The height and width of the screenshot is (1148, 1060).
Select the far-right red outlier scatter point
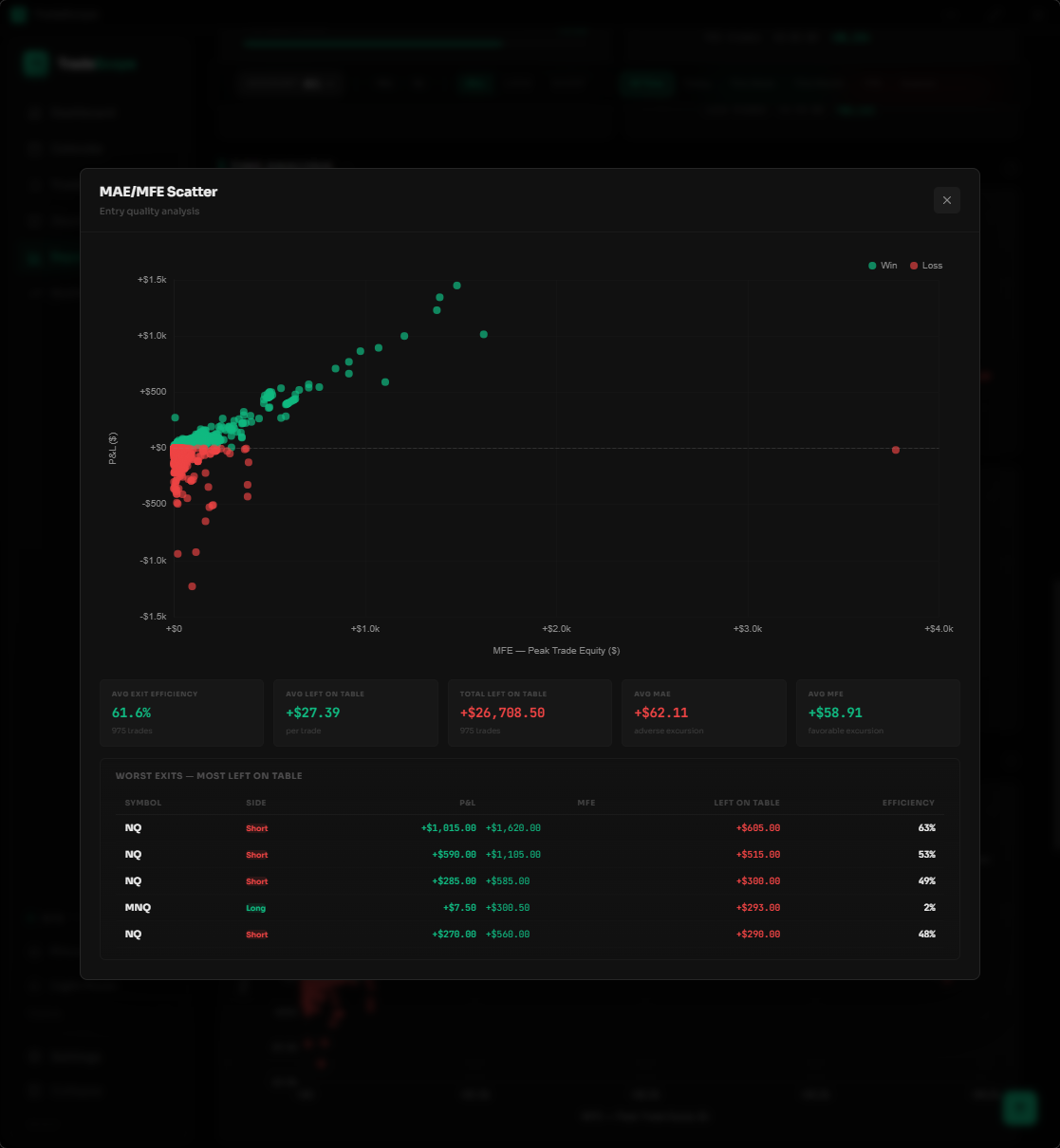click(895, 450)
